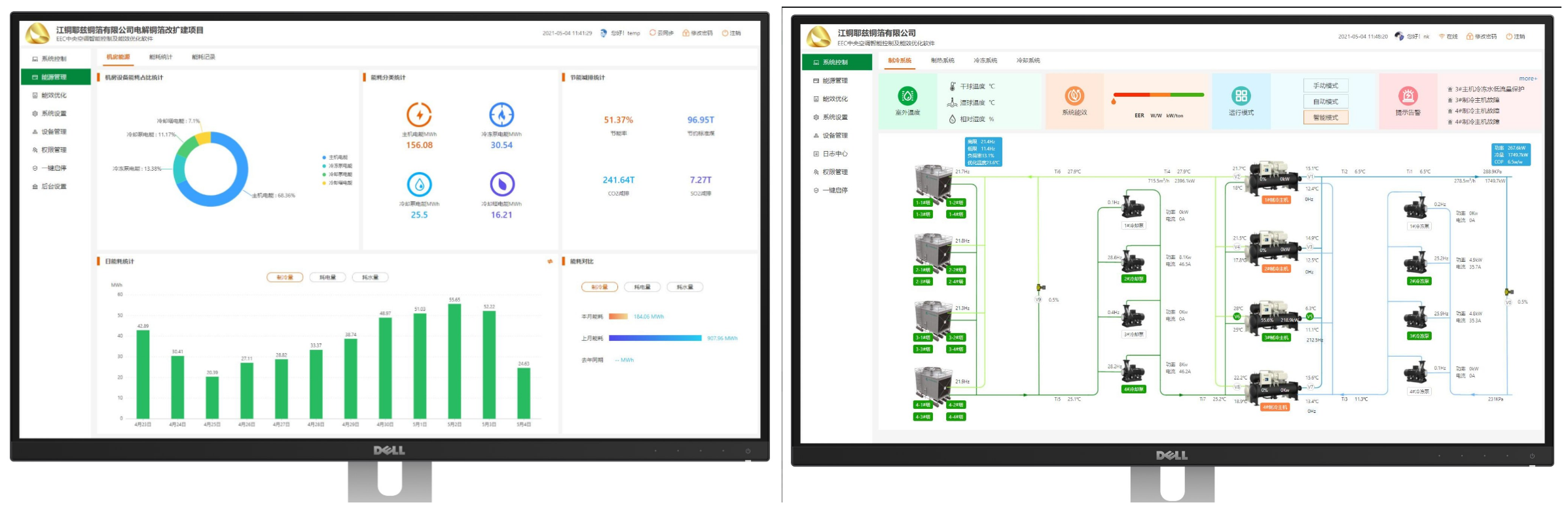Click the 4-4#塔 tower button

[957, 417]
